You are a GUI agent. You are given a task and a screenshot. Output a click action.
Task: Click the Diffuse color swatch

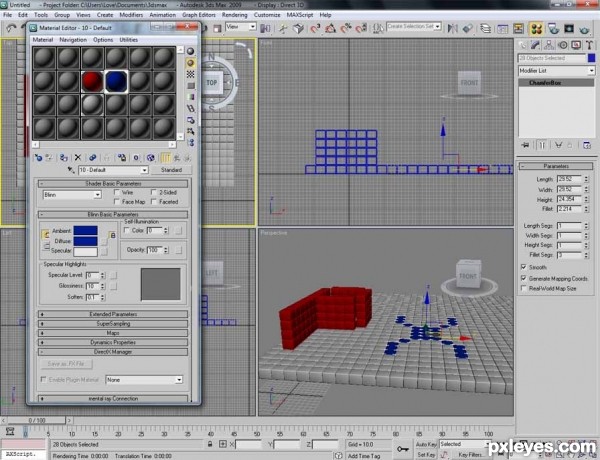coord(85,241)
